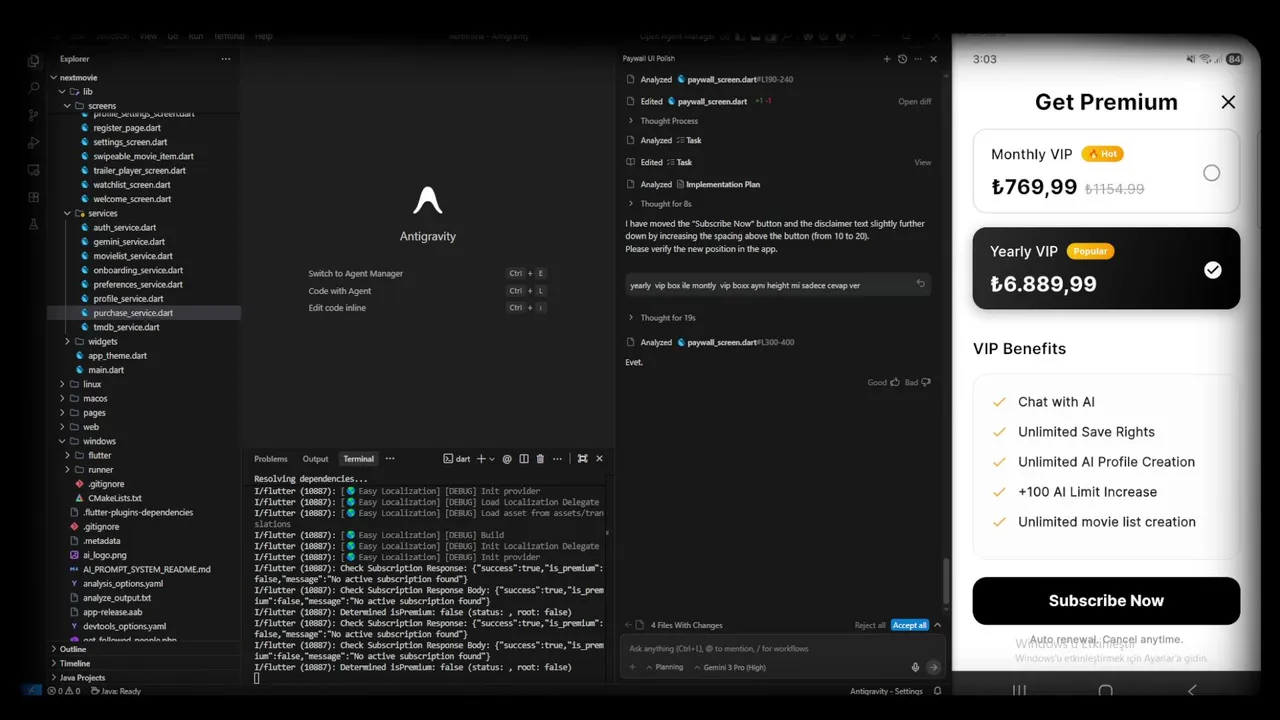Expand the 'Thought for 19s' disclosure
Screen dimensions: 1280x720
tap(661, 318)
